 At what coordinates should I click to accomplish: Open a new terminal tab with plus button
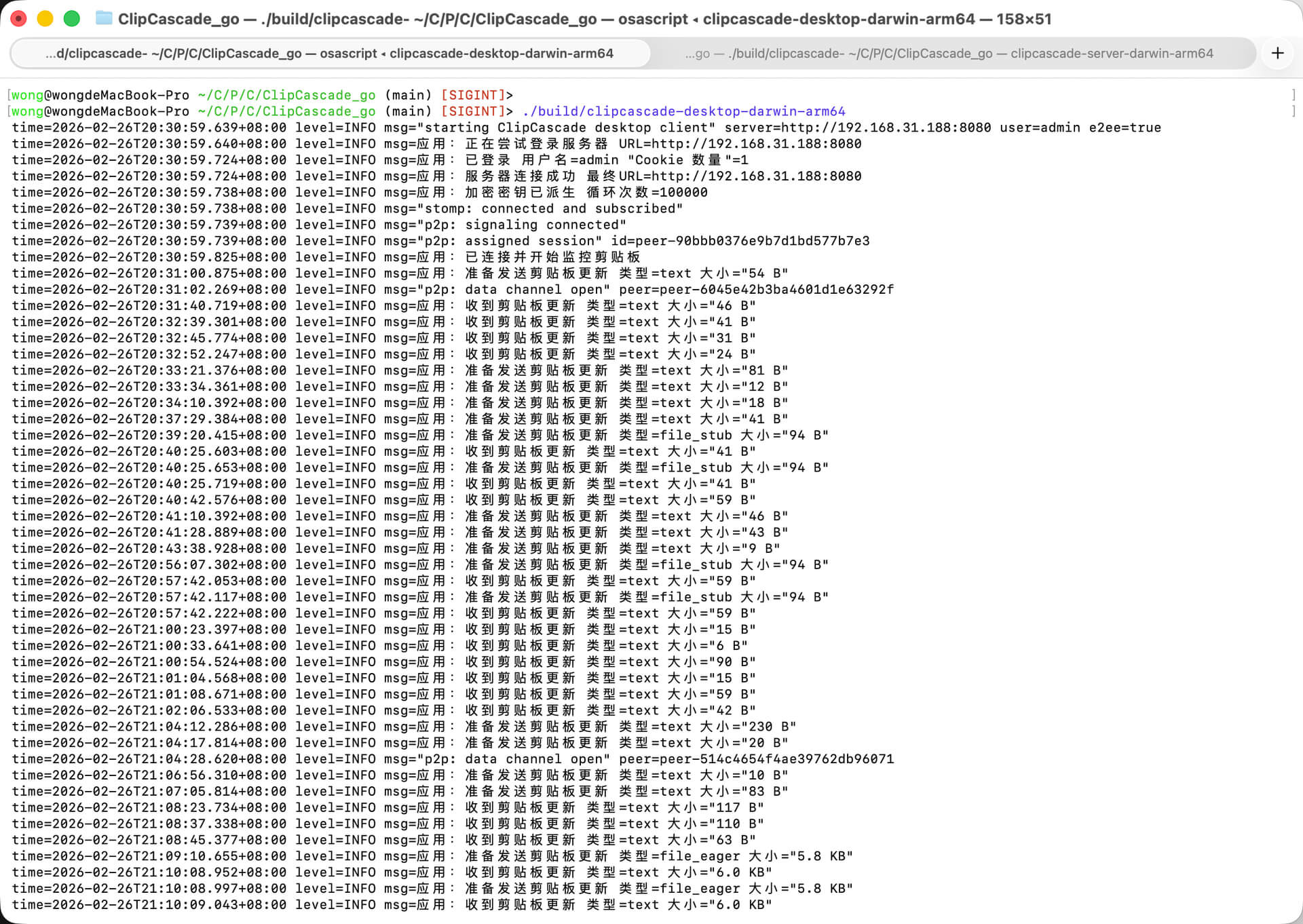point(1277,53)
